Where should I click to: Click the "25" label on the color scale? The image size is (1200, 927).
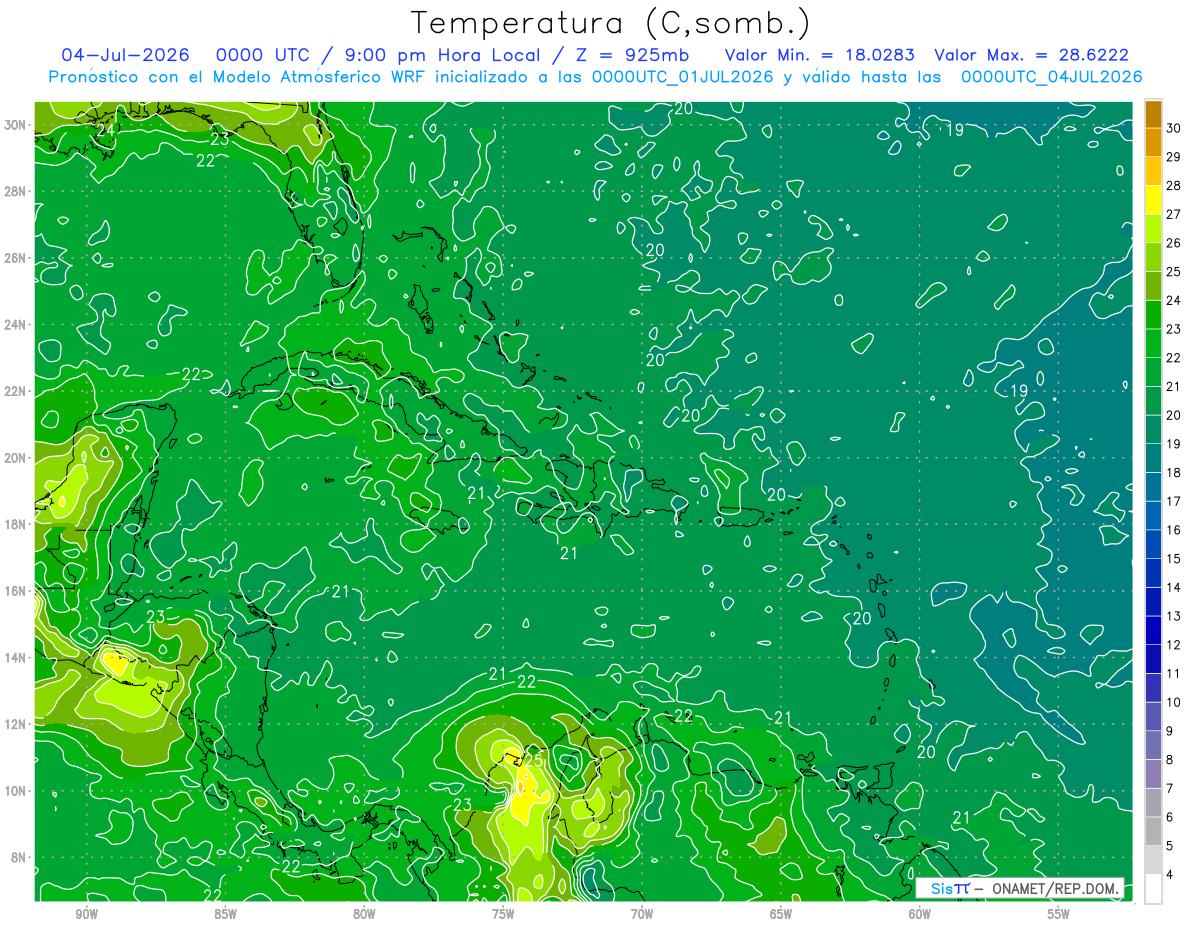1174,271
